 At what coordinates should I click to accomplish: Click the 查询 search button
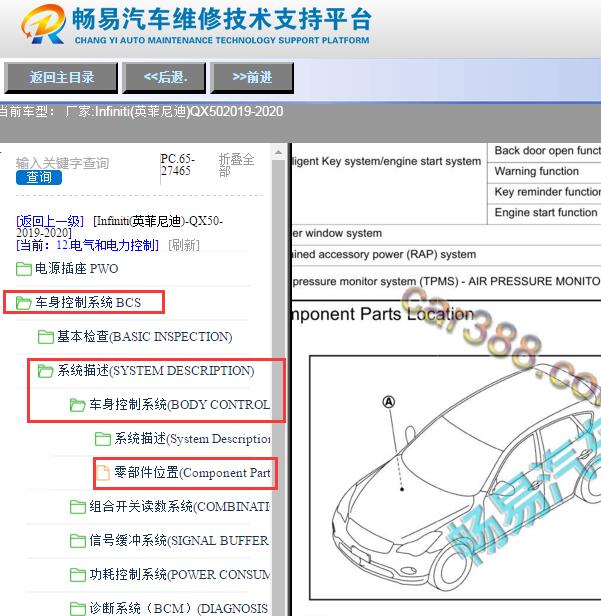click(x=39, y=178)
